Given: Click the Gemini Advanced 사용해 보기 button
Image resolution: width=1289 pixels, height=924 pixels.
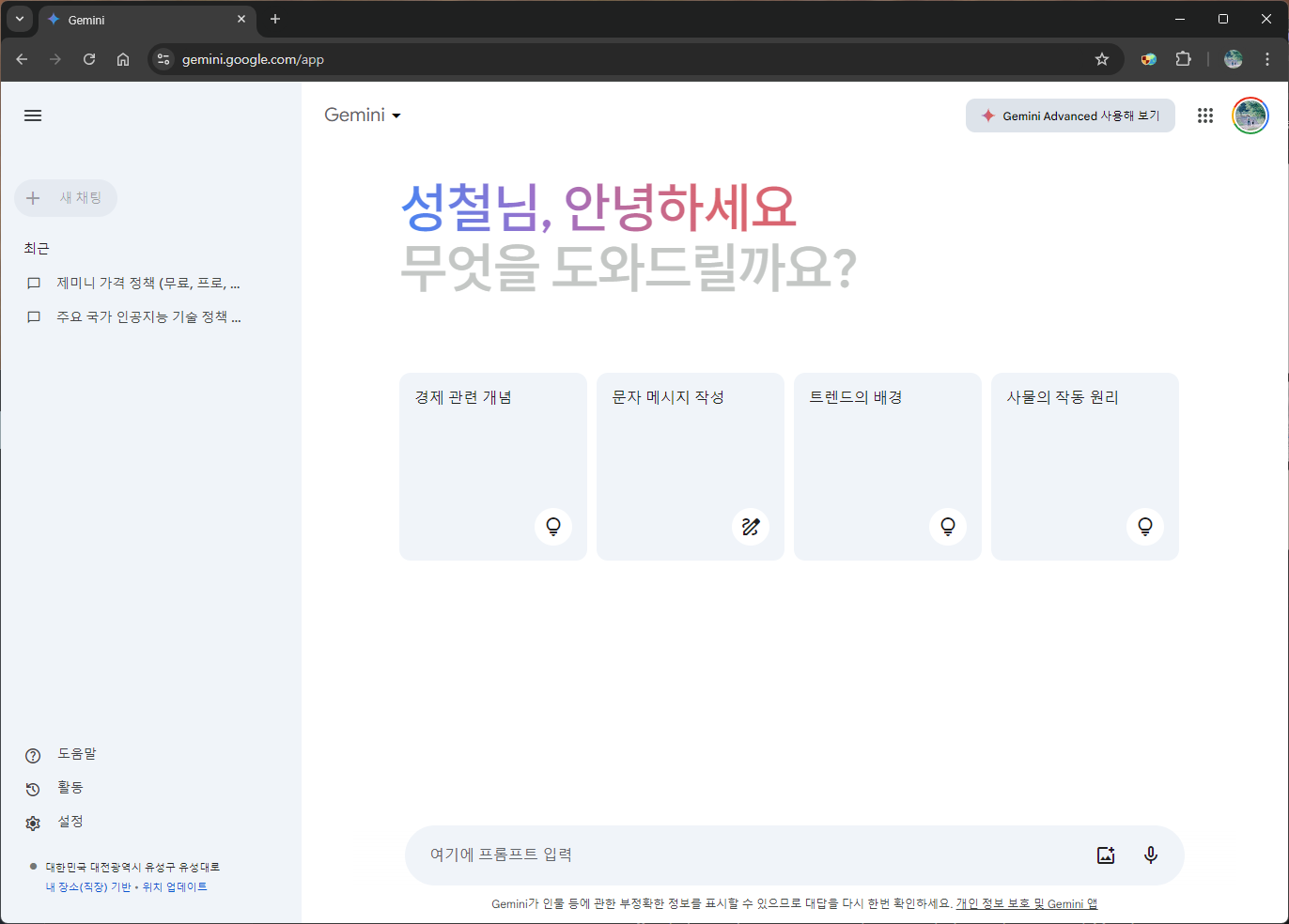Looking at the screenshot, I should (1070, 115).
